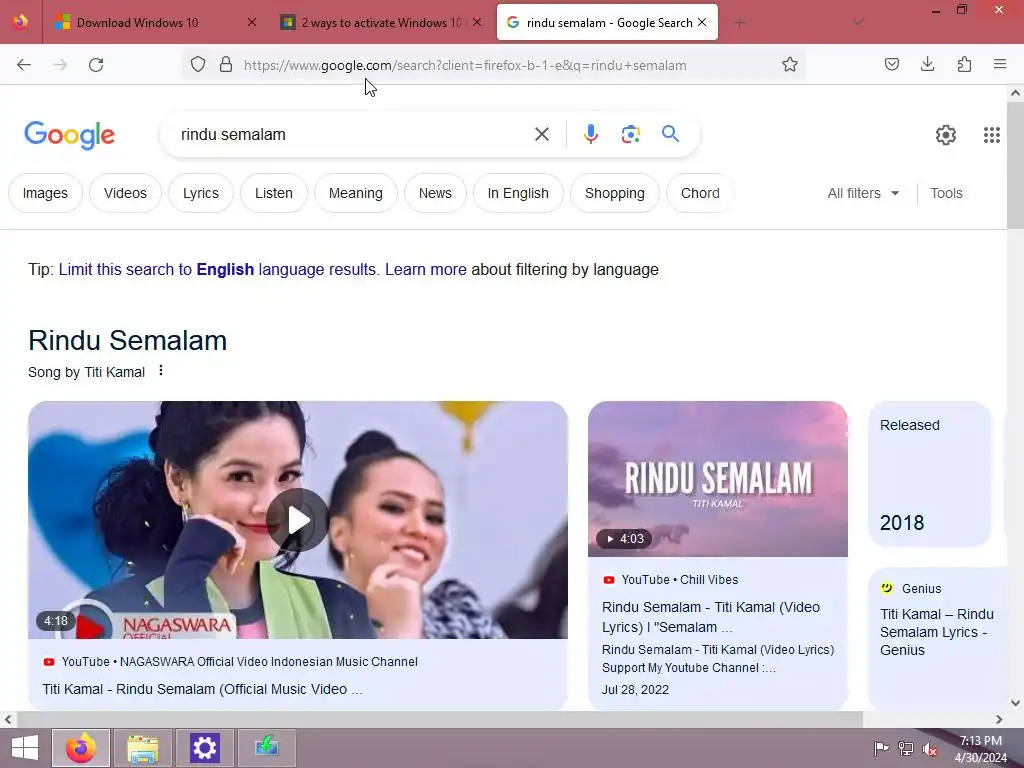Open Titi Kamal Official Music Video title link
This screenshot has width=1024, height=768.
coord(202,689)
